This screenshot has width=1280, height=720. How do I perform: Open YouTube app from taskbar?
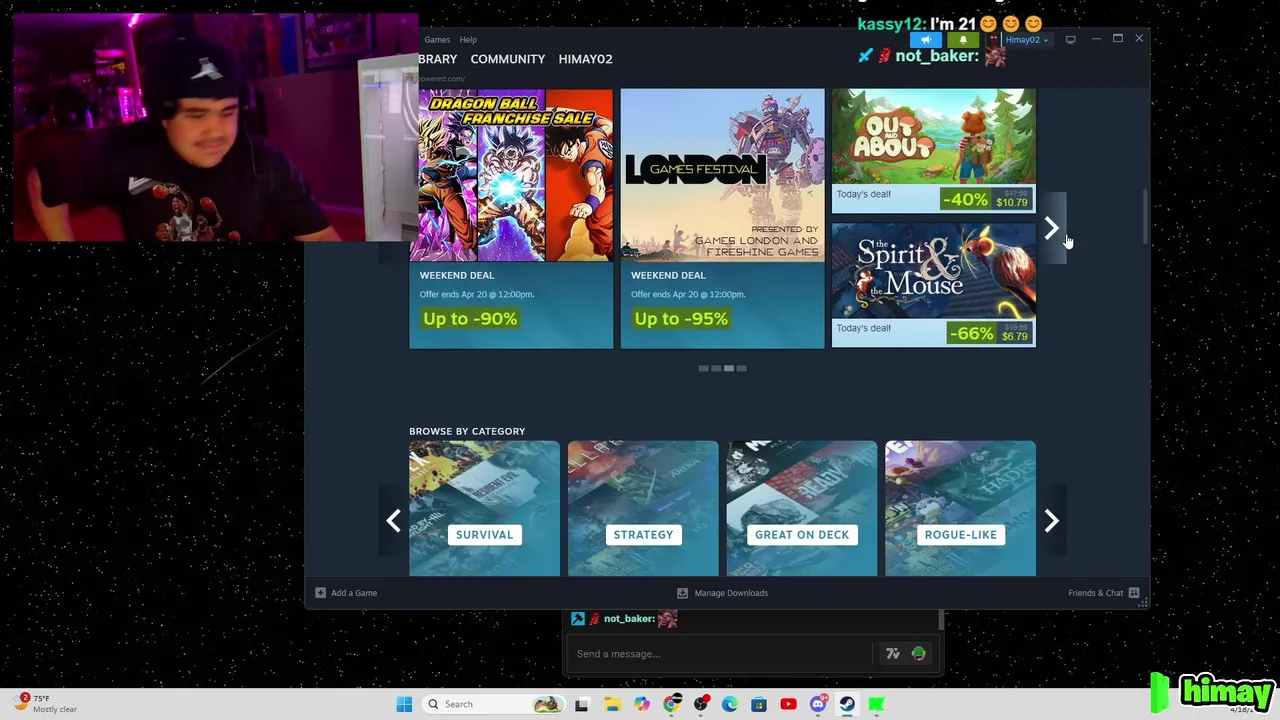tap(788, 704)
